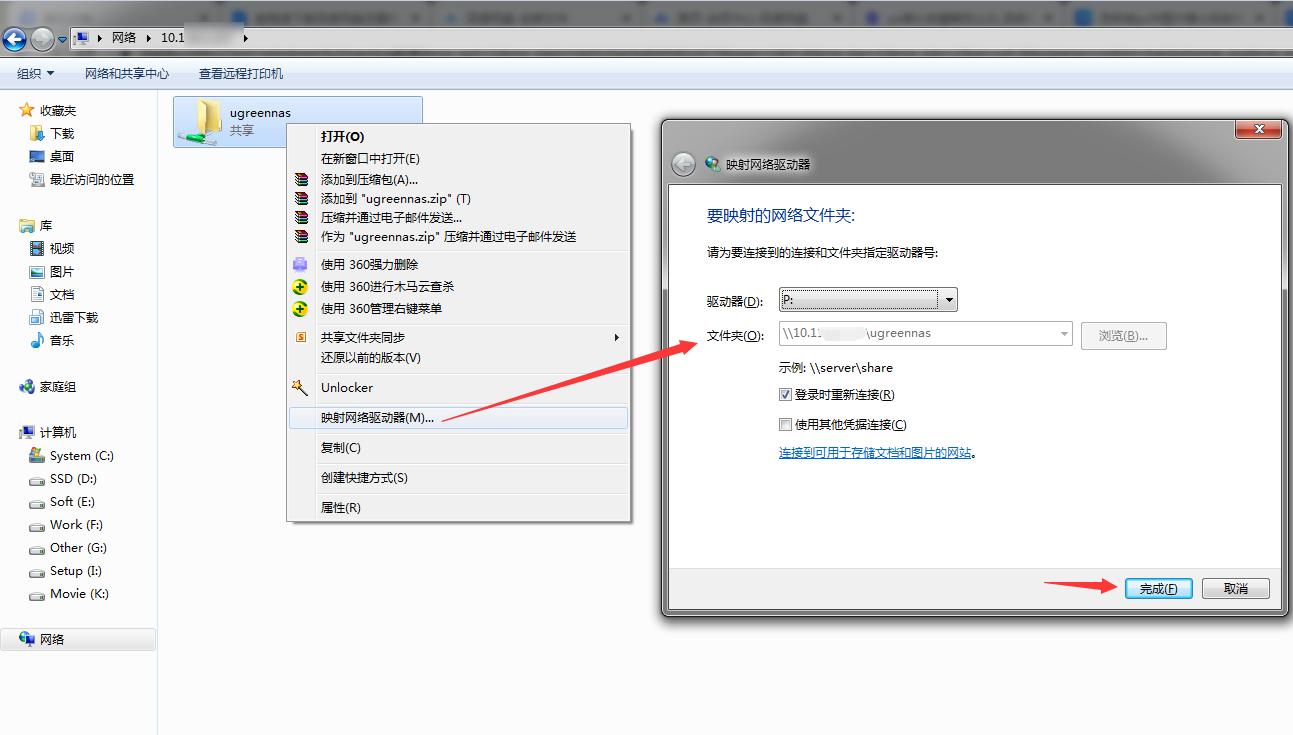The image size is (1293, 735).
Task: Choose 复制(C) in context menu
Action: click(459, 447)
